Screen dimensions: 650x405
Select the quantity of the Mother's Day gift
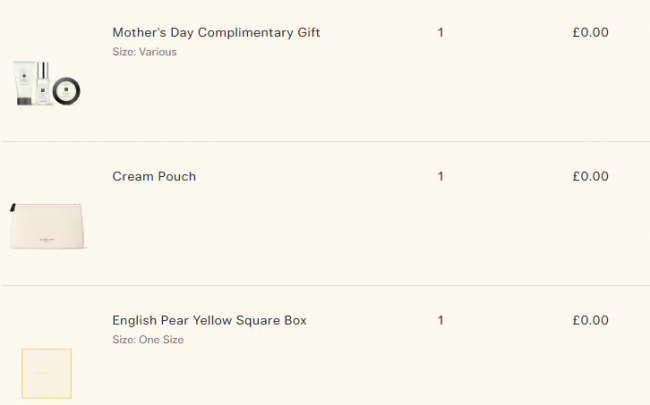(440, 33)
